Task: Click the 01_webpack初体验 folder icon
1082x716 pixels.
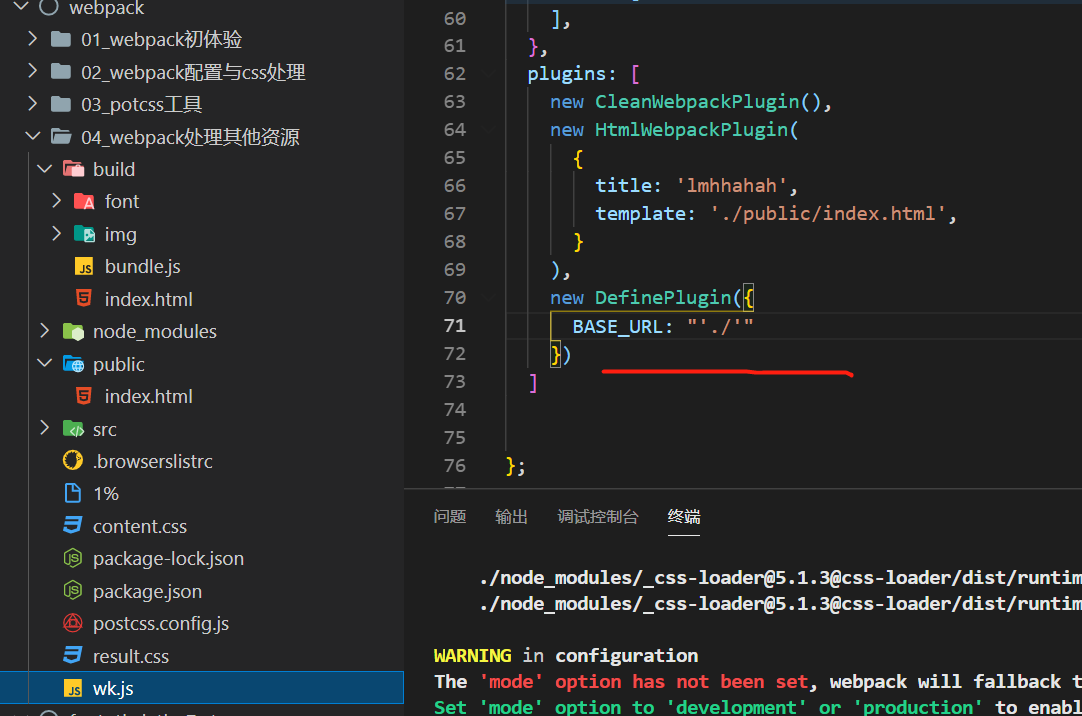Action: [x=61, y=39]
